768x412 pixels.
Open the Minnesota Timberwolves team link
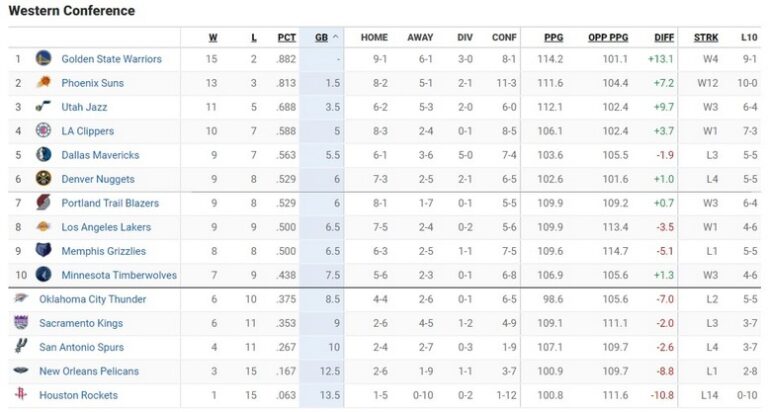click(119, 275)
